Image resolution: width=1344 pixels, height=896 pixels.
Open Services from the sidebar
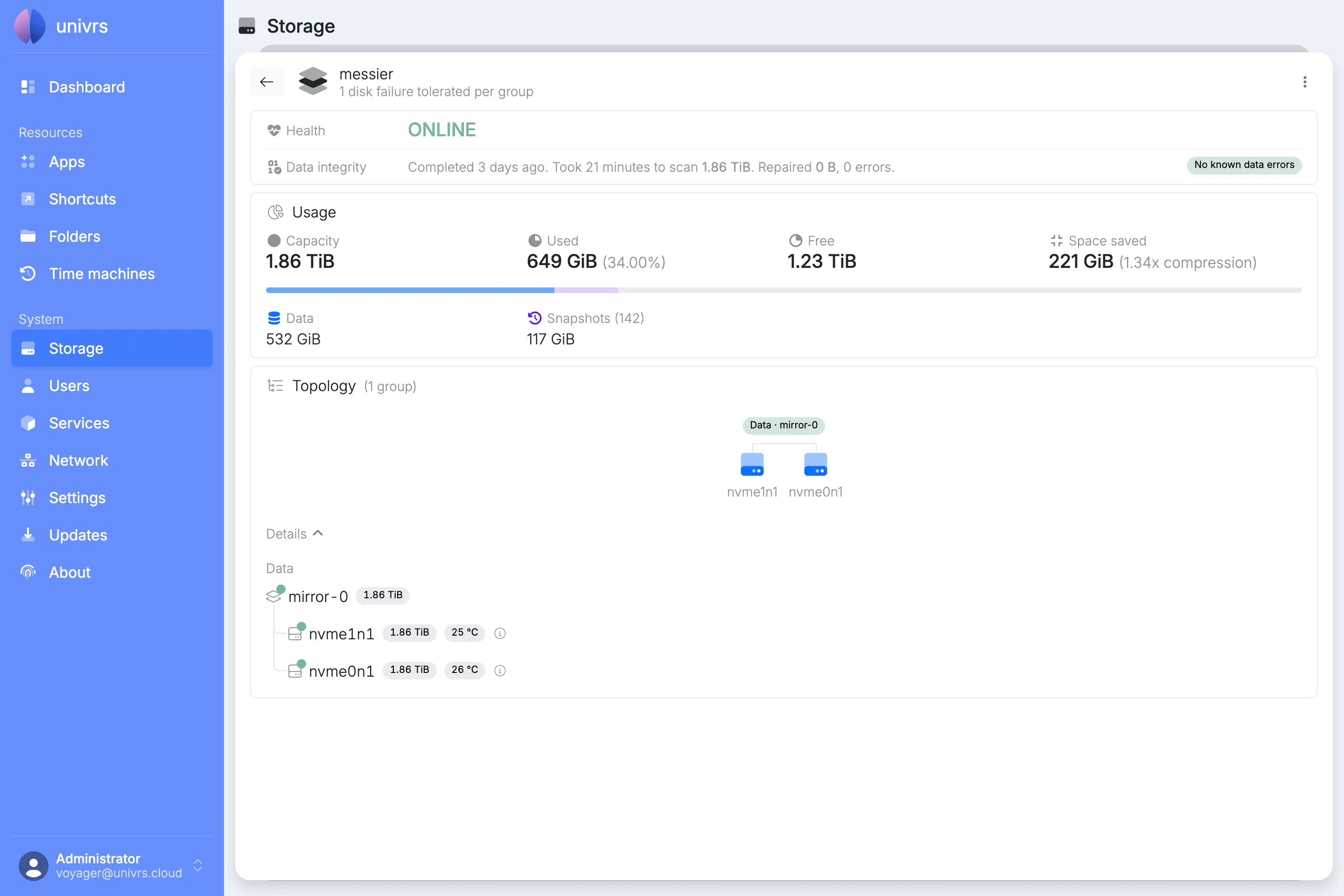click(x=112, y=423)
